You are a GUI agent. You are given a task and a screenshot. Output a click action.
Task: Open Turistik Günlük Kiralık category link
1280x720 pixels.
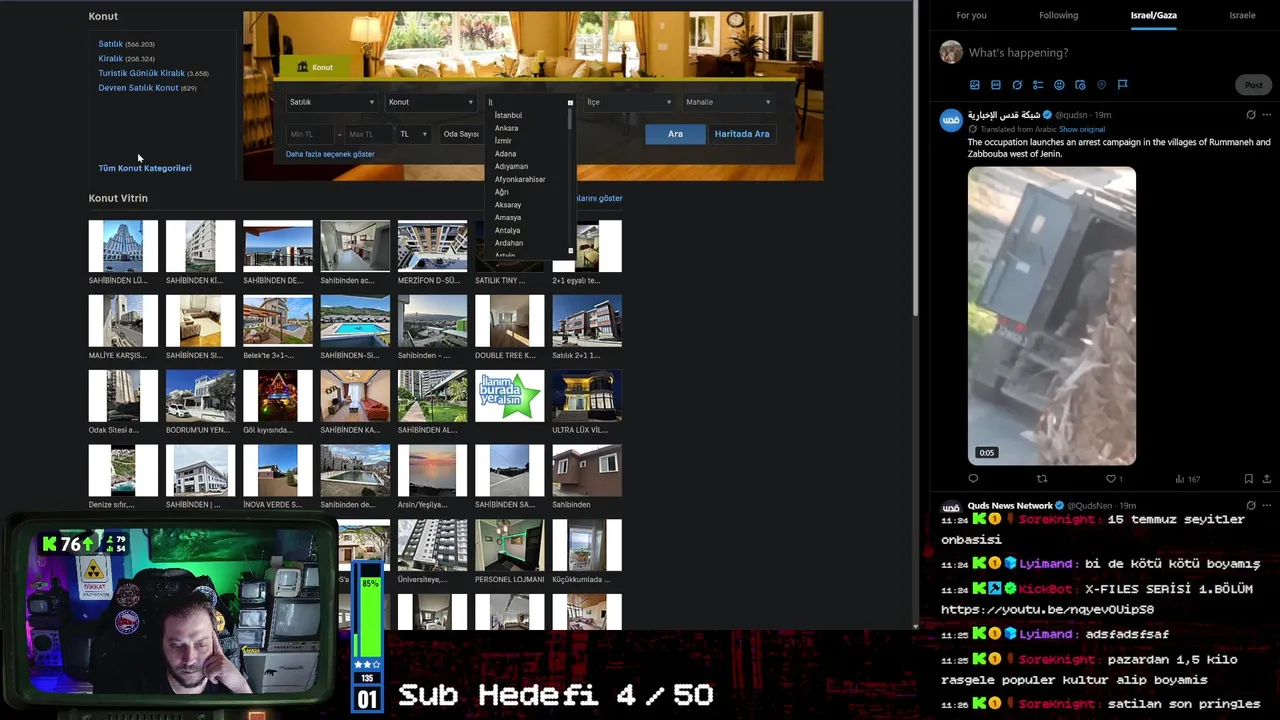(x=141, y=73)
